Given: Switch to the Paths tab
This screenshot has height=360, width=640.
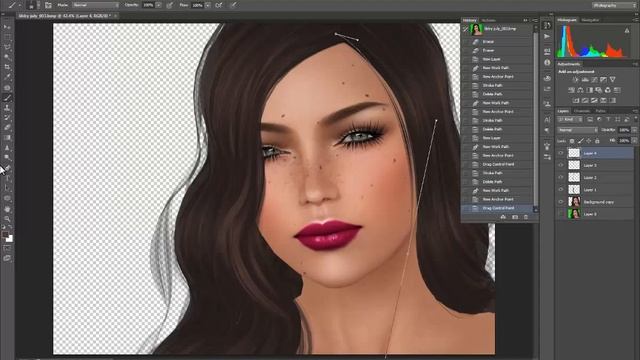Looking at the screenshot, I should click(x=600, y=111).
